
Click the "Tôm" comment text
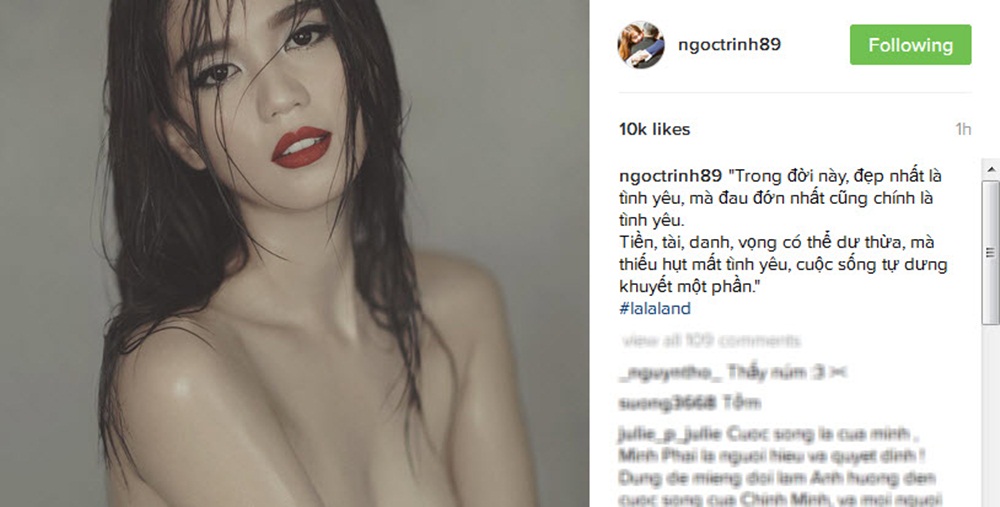coord(740,403)
